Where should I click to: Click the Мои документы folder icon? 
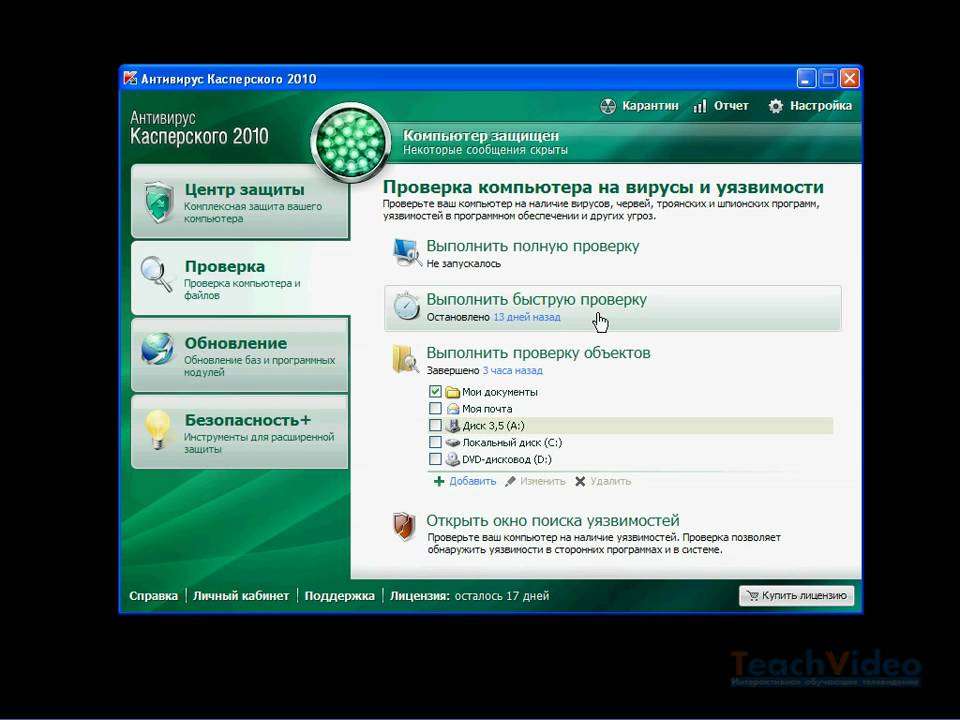coord(453,392)
